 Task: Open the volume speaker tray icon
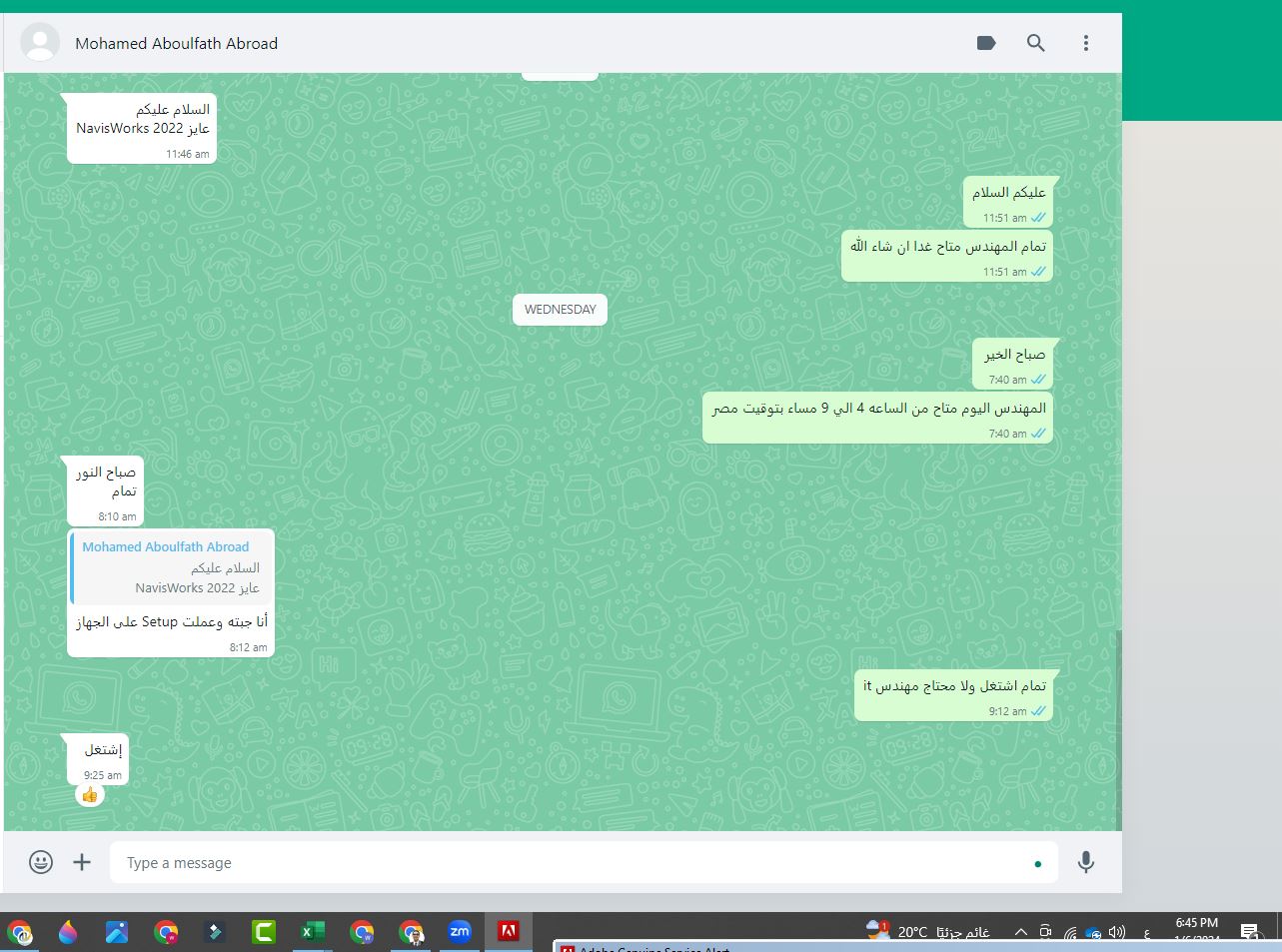[x=1117, y=932]
